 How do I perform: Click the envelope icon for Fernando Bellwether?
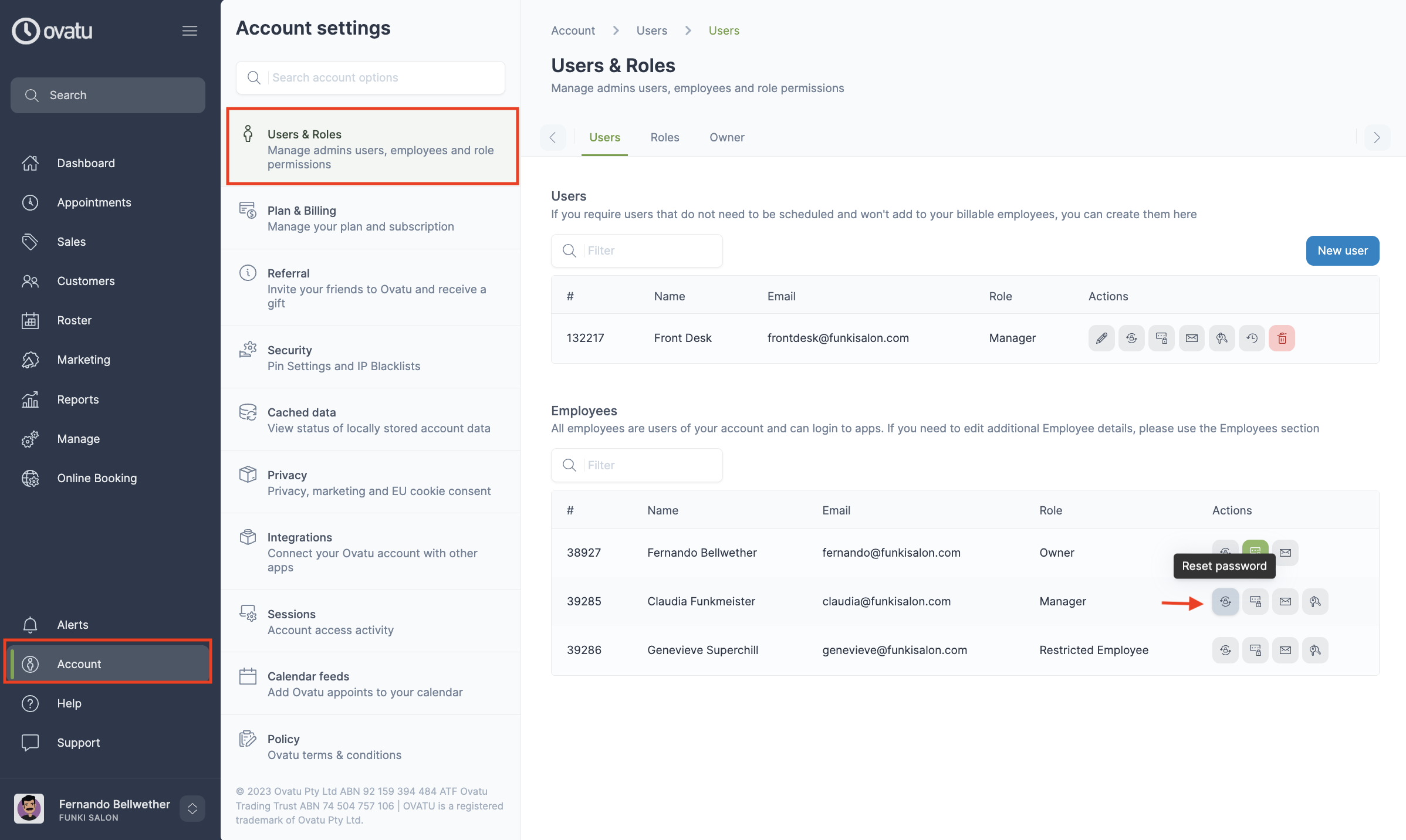tap(1285, 553)
